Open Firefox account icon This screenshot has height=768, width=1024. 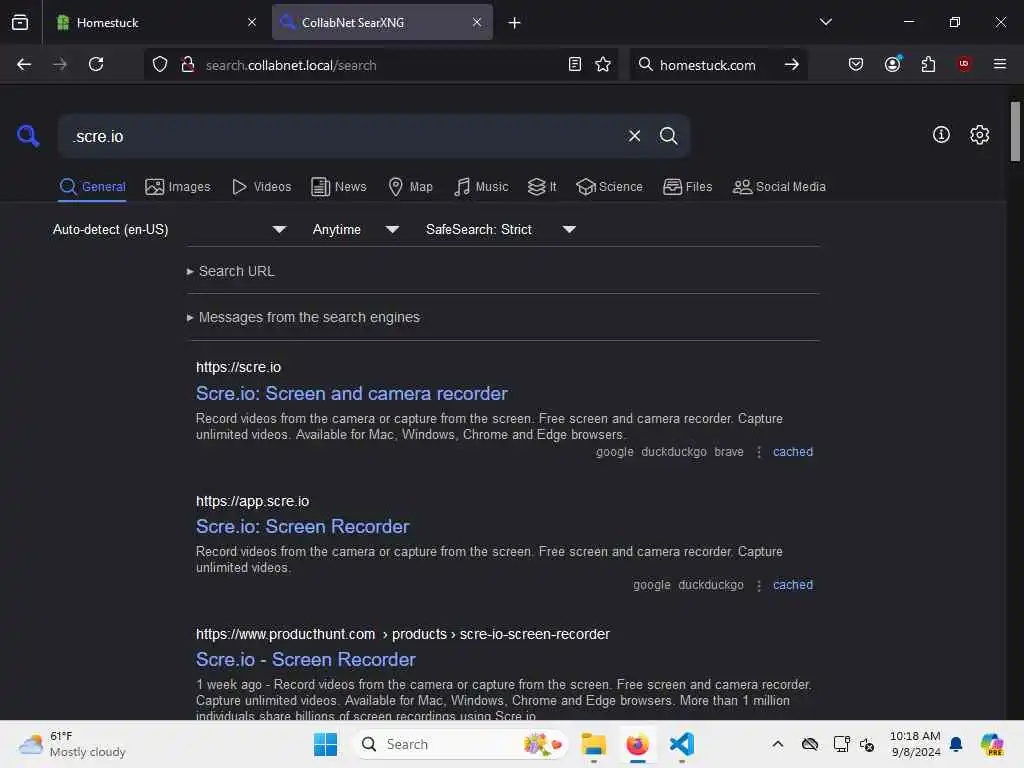(x=892, y=64)
